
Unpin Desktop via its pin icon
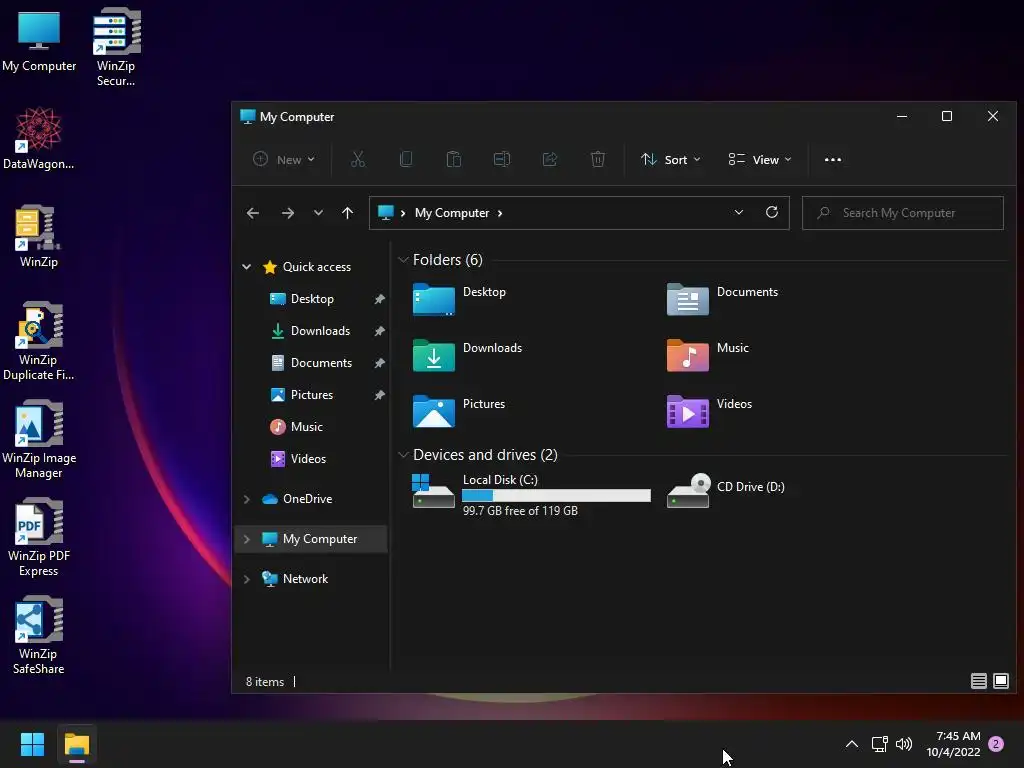pyautogui.click(x=379, y=299)
